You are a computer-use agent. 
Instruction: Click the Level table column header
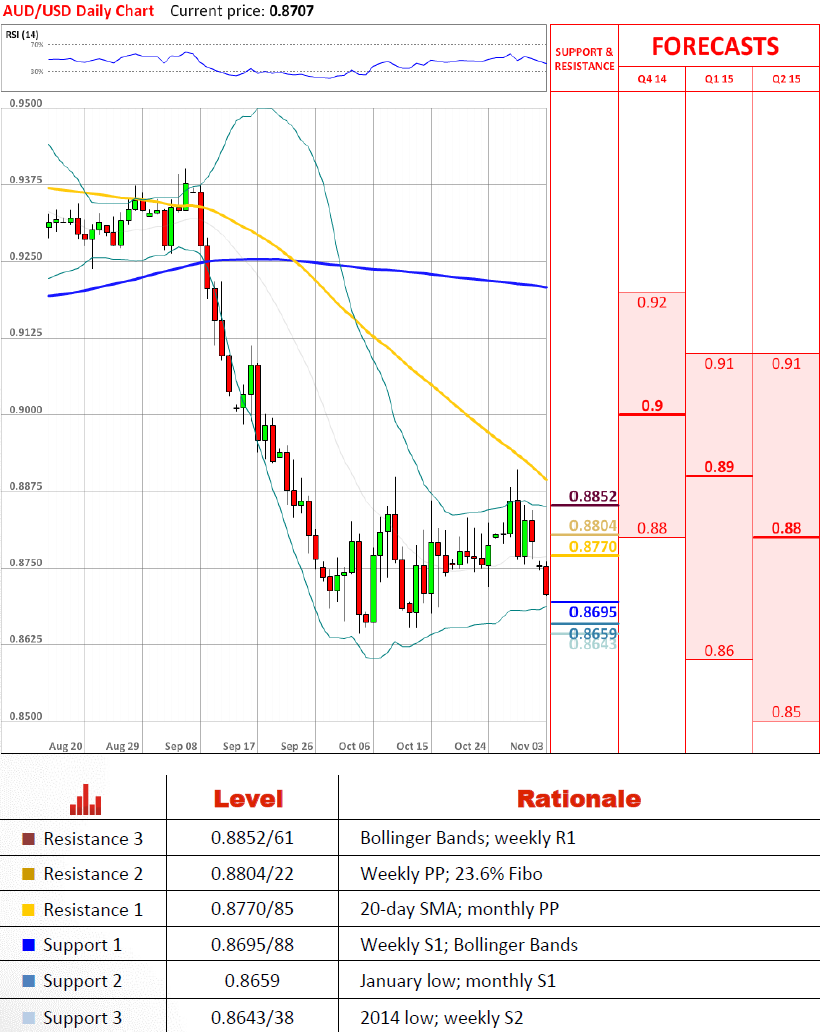pos(248,799)
